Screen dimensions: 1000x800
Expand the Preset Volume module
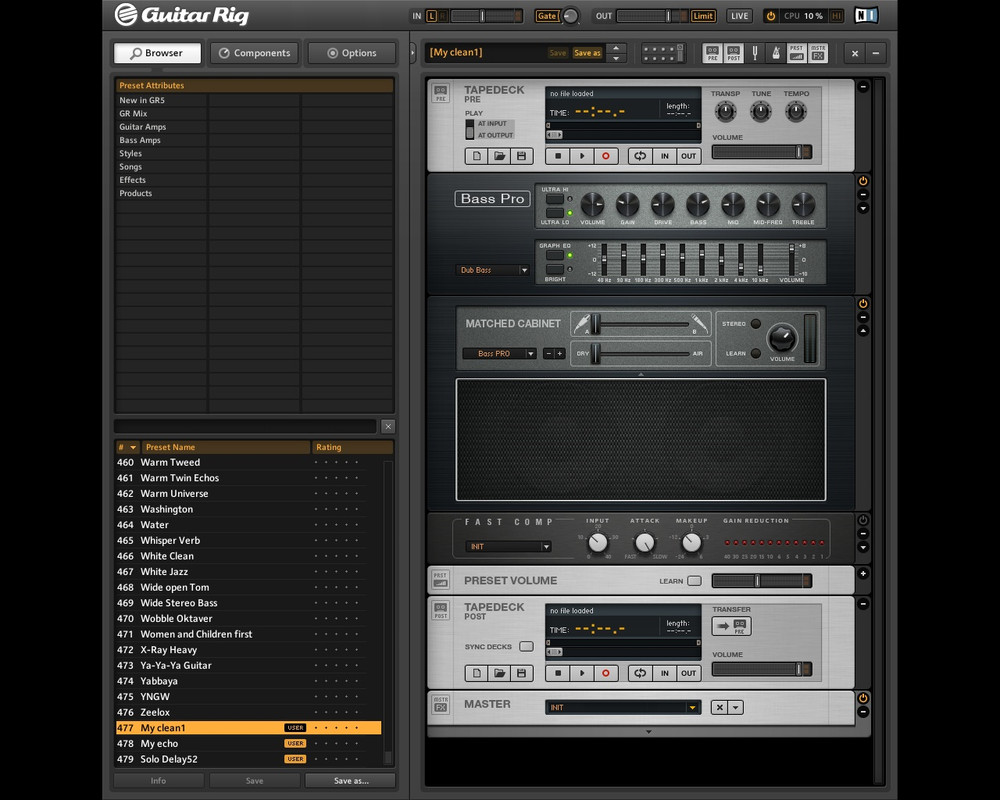click(x=863, y=574)
